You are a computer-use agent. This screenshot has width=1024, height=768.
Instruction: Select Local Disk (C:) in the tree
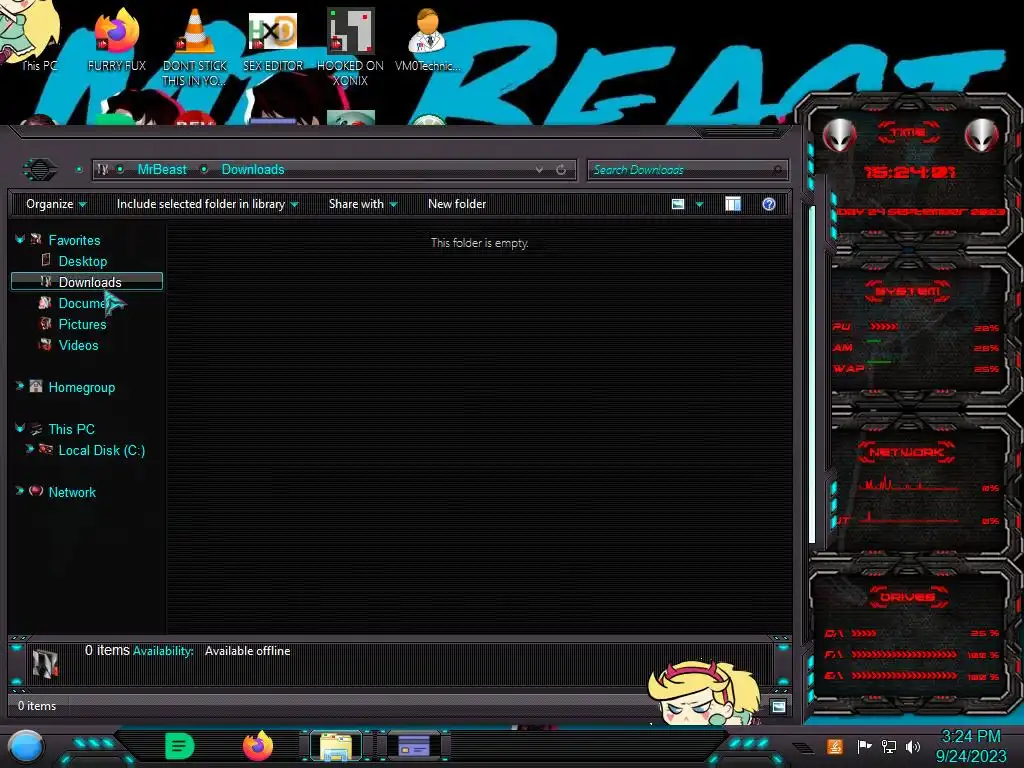pos(102,450)
